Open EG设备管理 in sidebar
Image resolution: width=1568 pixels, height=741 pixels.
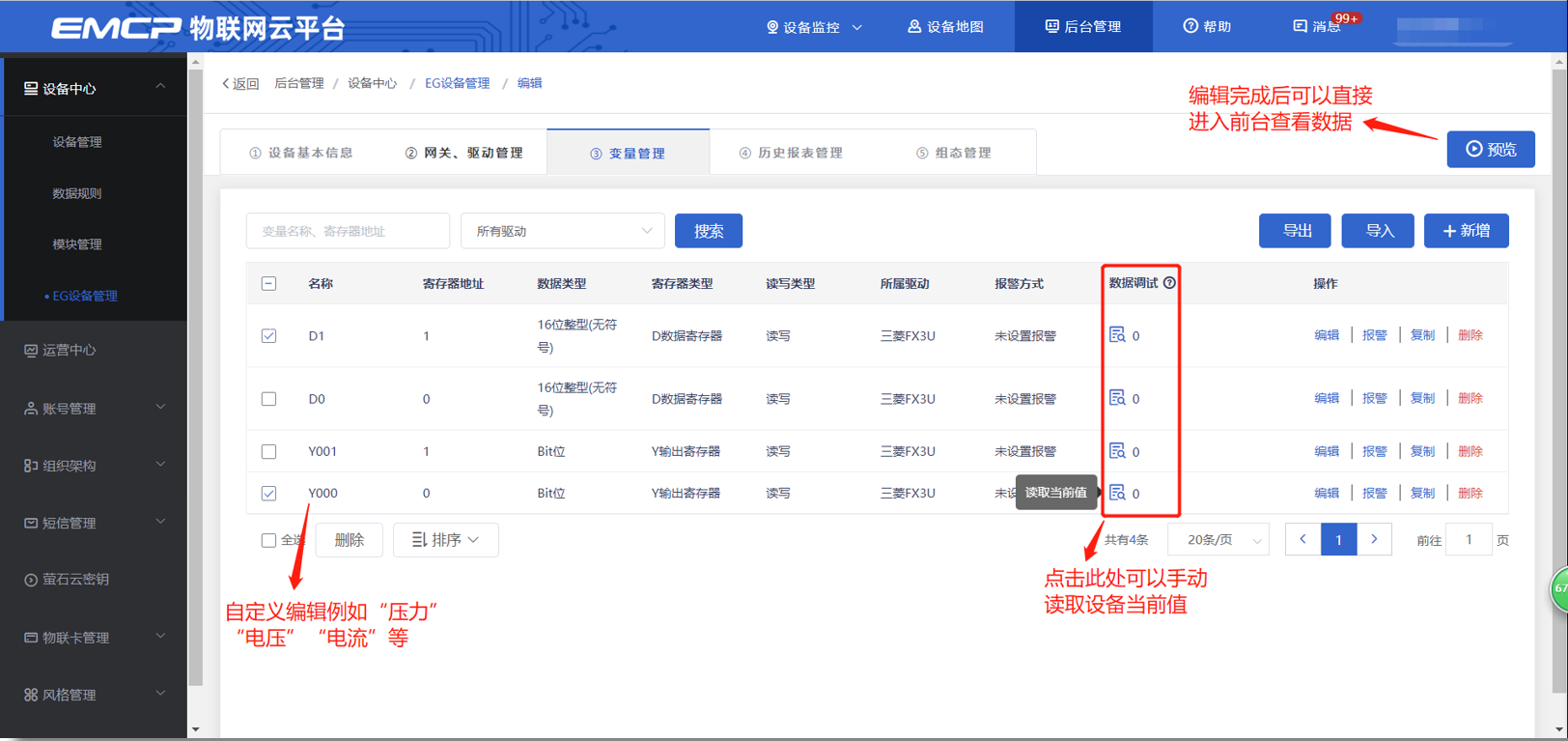coord(85,296)
